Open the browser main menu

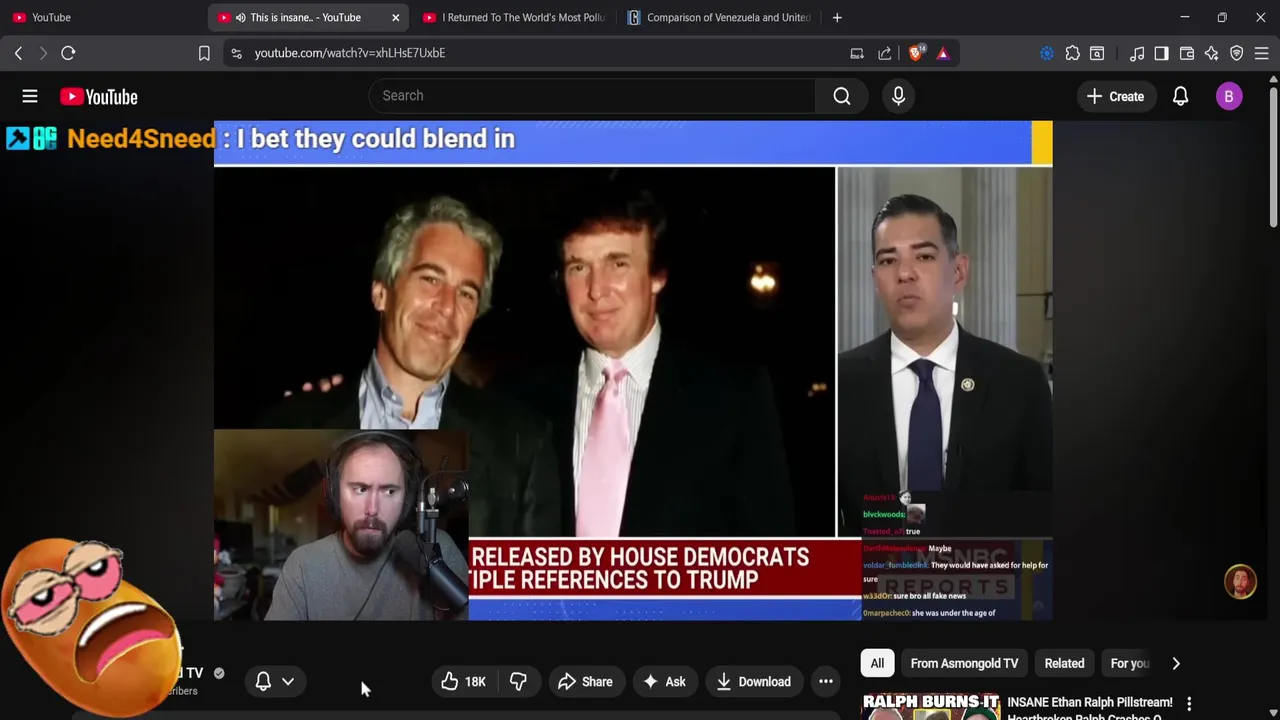pyautogui.click(x=1262, y=53)
